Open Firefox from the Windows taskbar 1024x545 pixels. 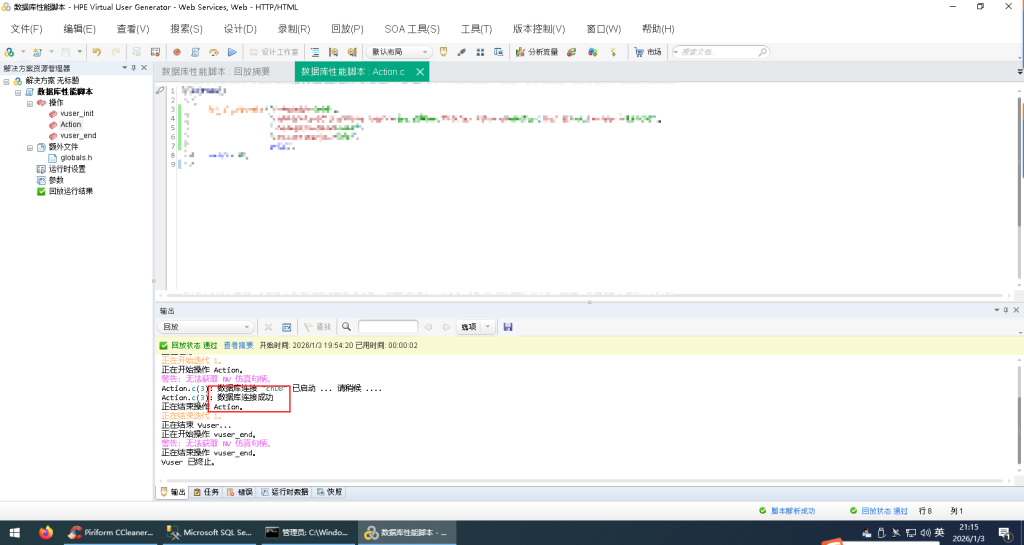(46, 532)
